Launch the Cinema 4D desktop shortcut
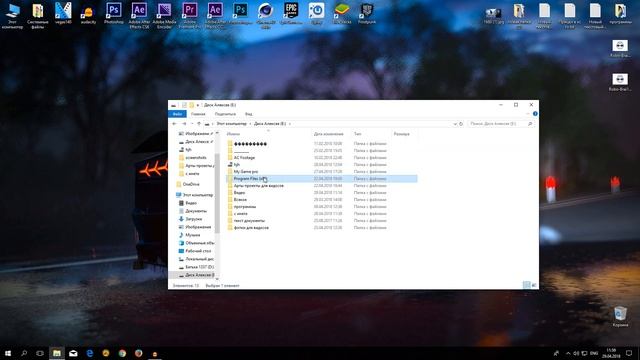The image size is (640, 360). pos(266,16)
